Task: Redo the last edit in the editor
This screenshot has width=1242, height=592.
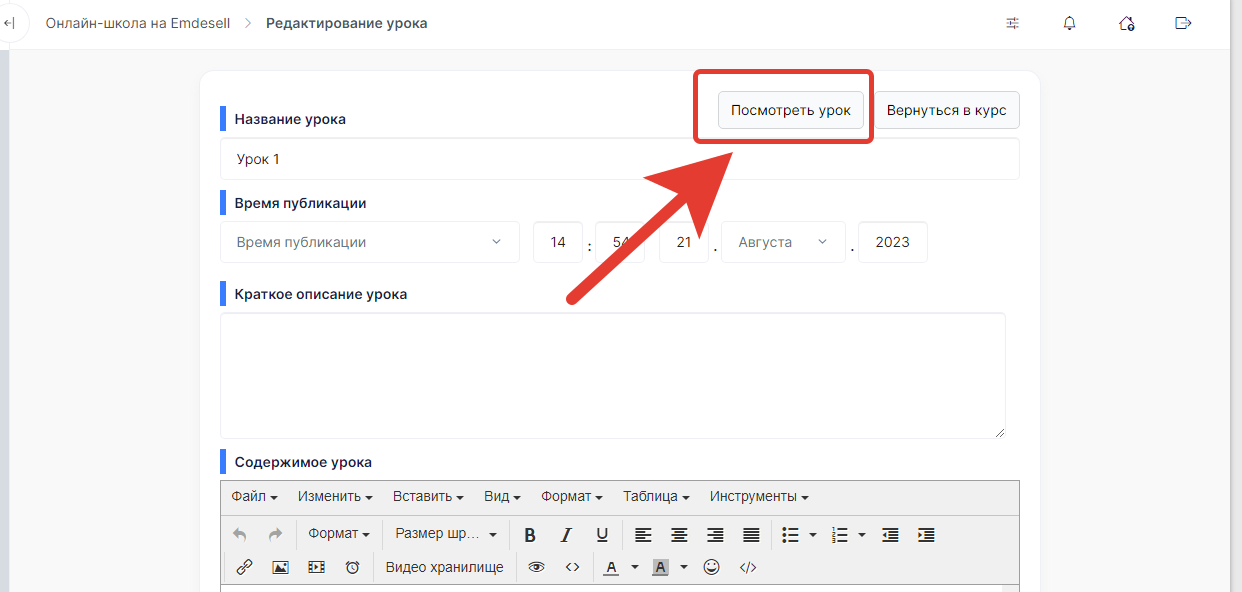Action: (276, 534)
